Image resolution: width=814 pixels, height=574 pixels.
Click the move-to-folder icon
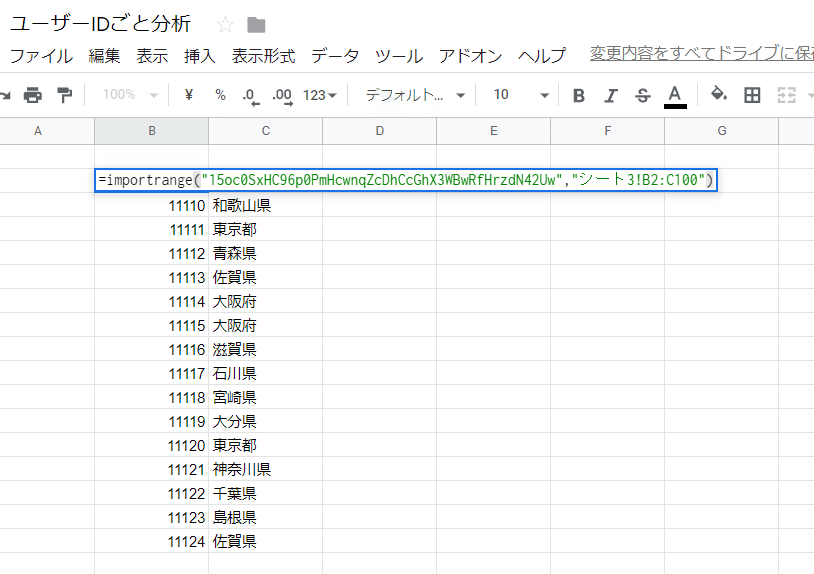(x=256, y=24)
